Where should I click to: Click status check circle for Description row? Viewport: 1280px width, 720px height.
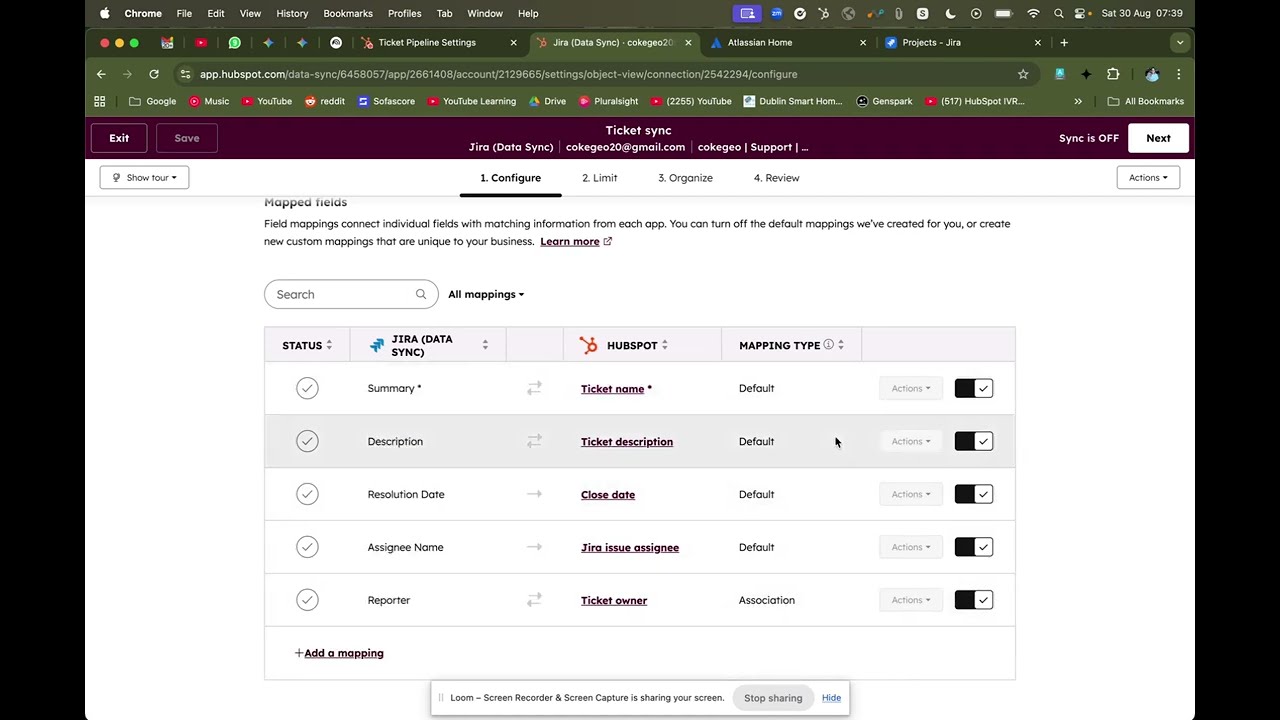click(307, 441)
